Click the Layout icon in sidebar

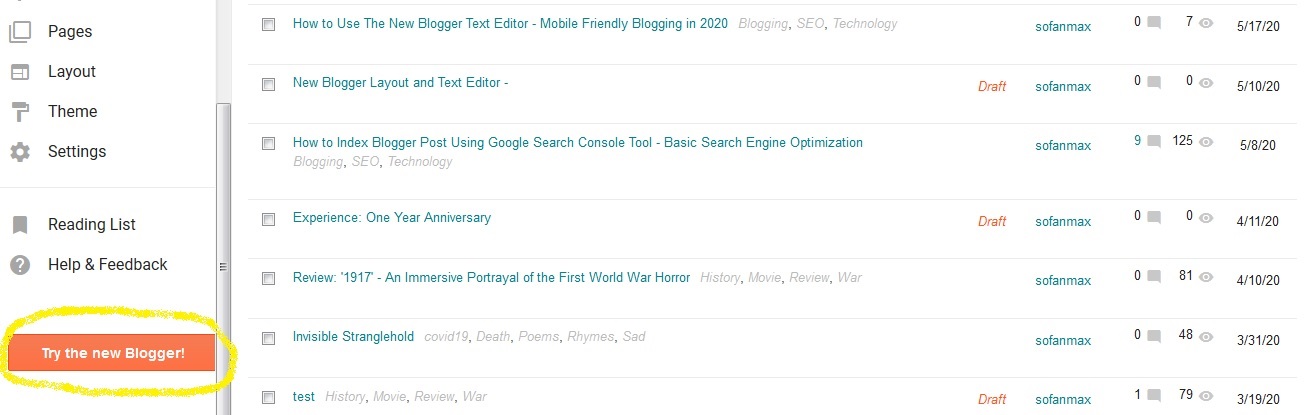click(x=20, y=72)
